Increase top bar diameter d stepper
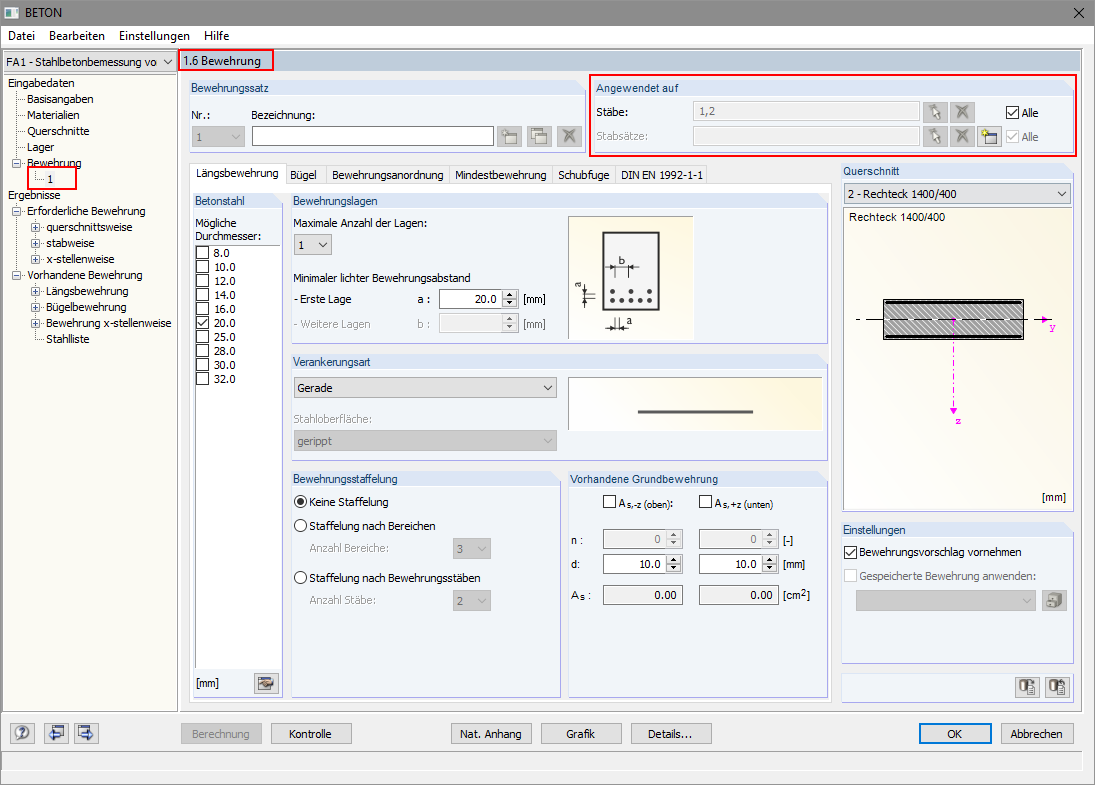Viewport: 1095px width, 785px height. tap(674, 560)
